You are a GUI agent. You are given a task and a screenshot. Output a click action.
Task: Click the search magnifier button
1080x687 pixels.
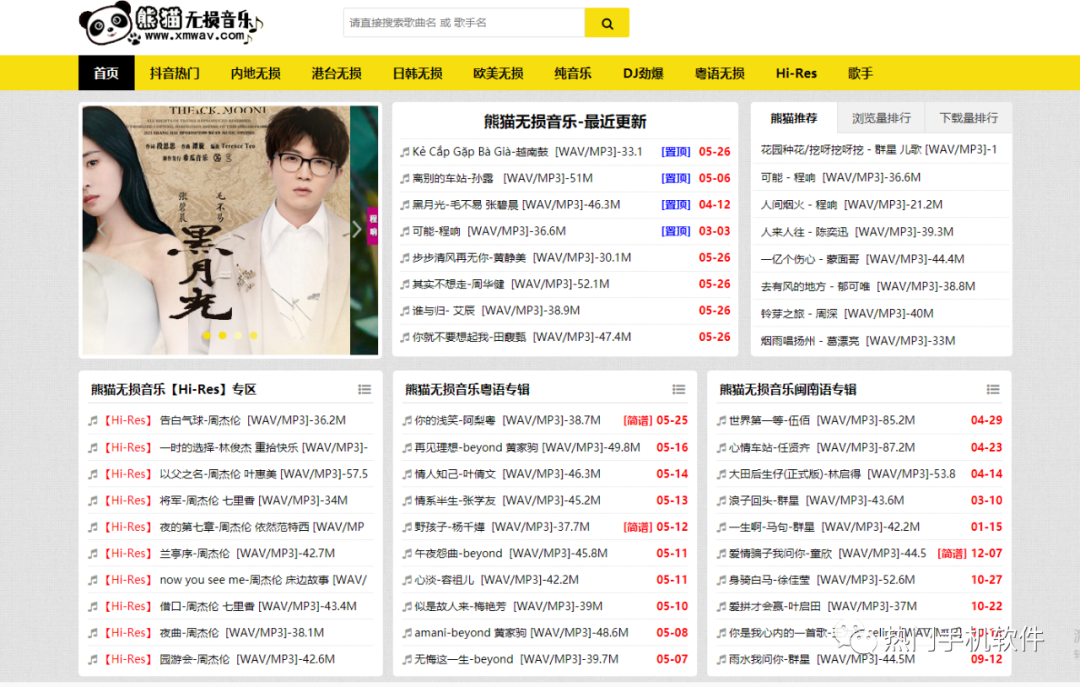[607, 23]
